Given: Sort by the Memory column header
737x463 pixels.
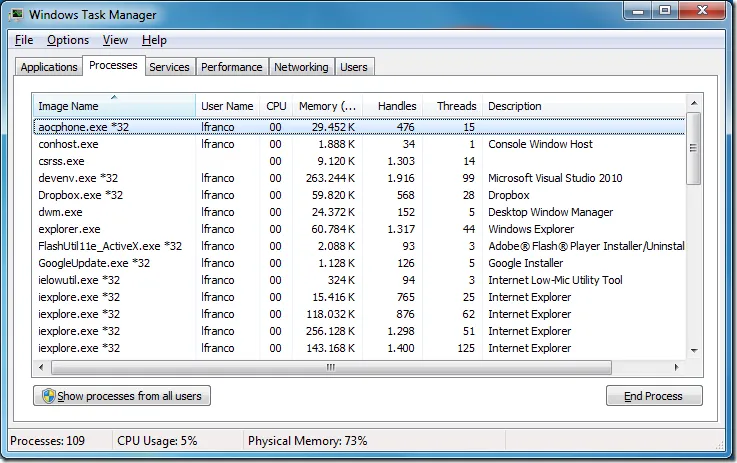Looking at the screenshot, I should click(x=326, y=106).
